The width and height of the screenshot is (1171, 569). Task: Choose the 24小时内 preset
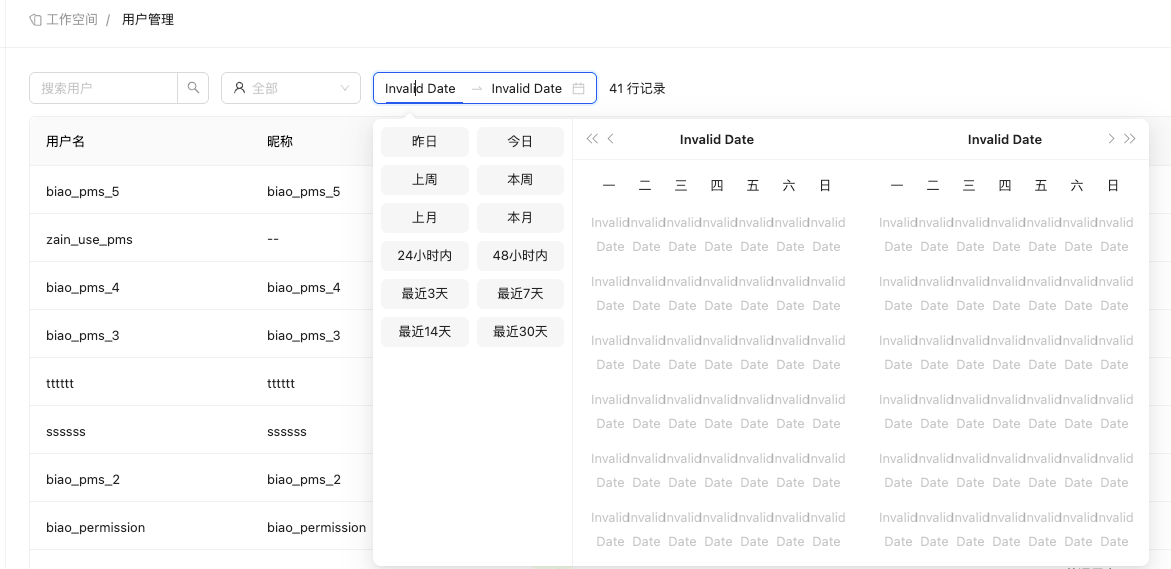[x=425, y=256]
